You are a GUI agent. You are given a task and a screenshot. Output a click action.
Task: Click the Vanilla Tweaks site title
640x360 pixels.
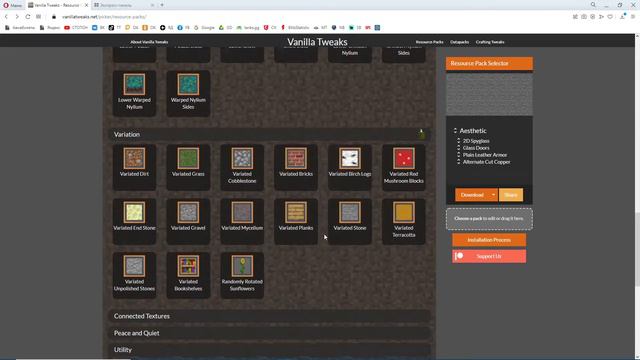point(317,42)
